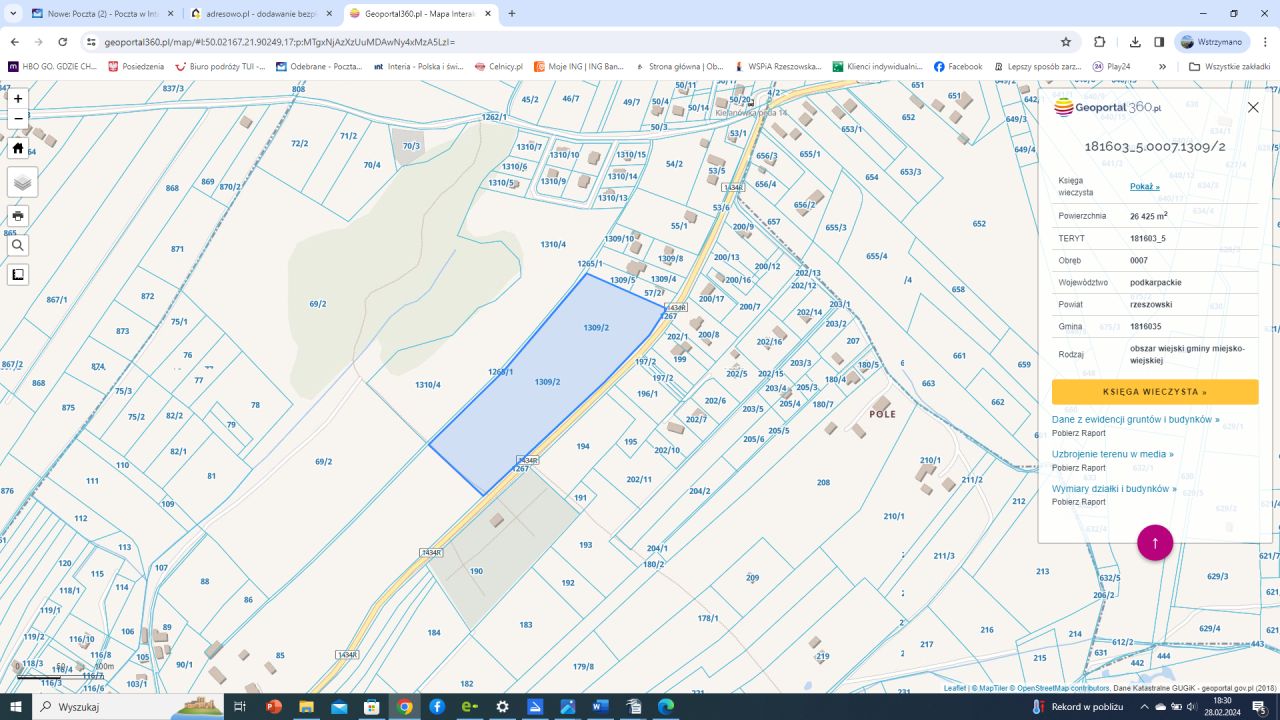Close the Geoportal360 parcel info panel
The width and height of the screenshot is (1280, 720).
1253,107
